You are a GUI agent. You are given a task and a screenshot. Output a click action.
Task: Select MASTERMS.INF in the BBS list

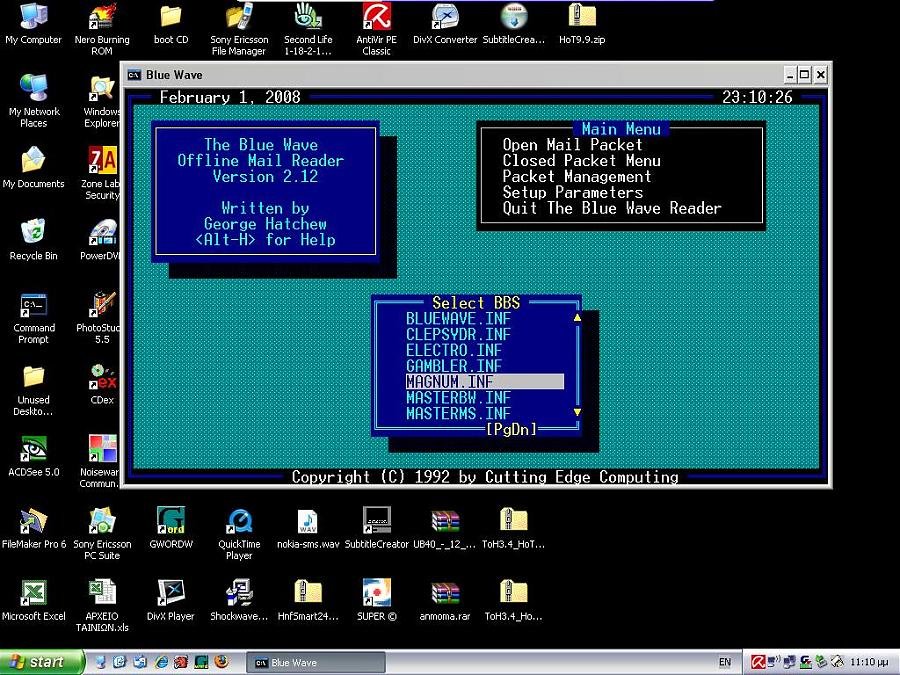pyautogui.click(x=458, y=413)
